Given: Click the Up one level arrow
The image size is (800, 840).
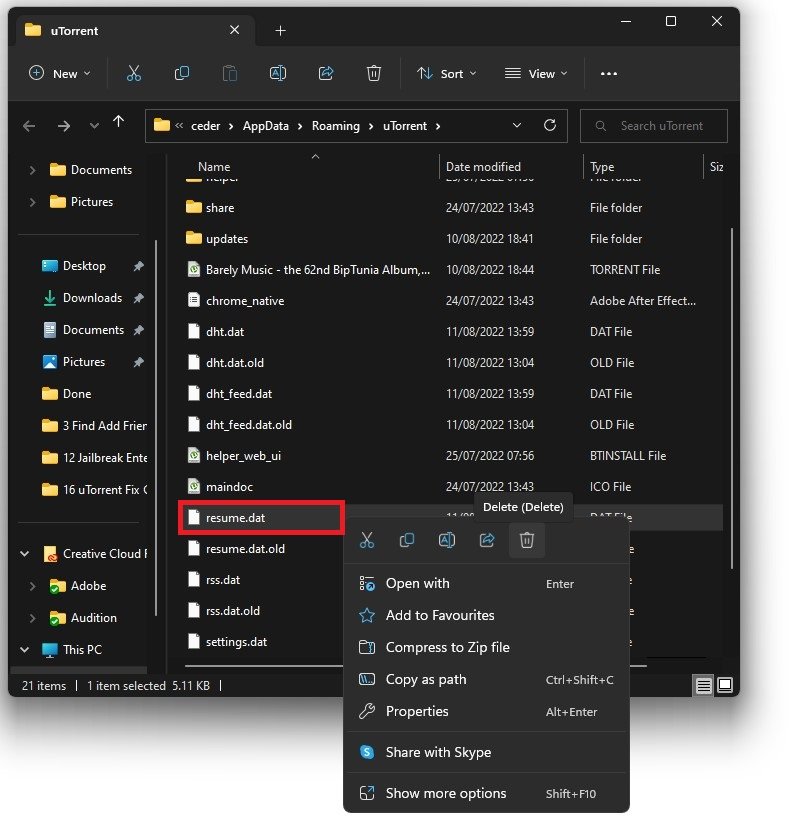Looking at the screenshot, I should 119,123.
